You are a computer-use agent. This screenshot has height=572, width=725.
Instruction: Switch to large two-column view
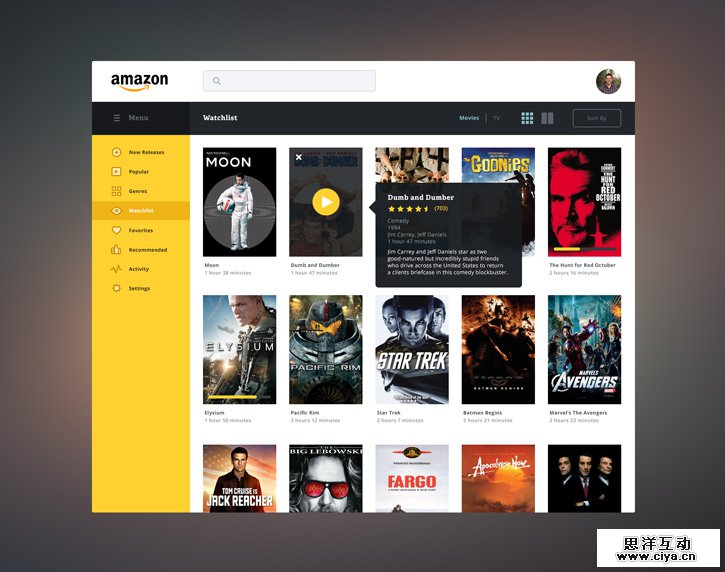click(547, 118)
